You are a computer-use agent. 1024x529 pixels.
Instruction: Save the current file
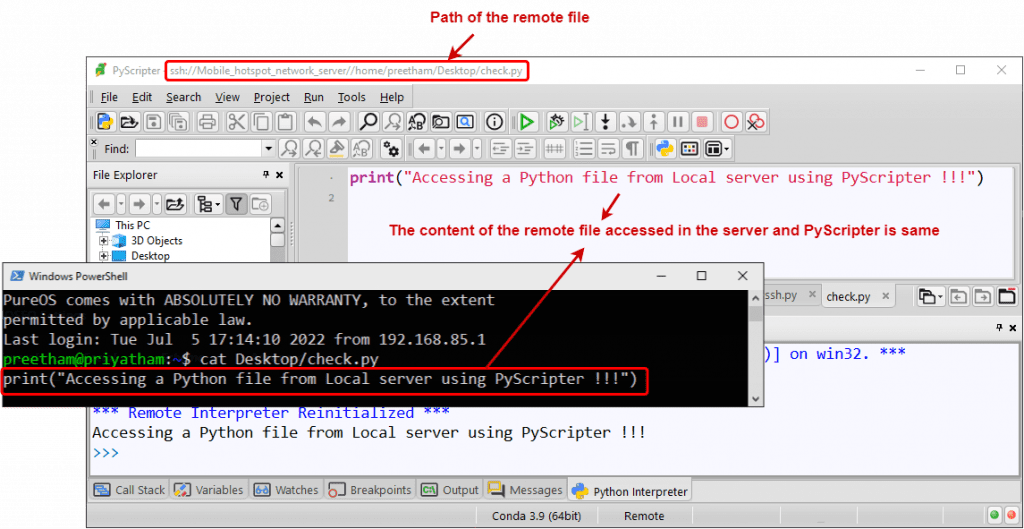click(153, 121)
